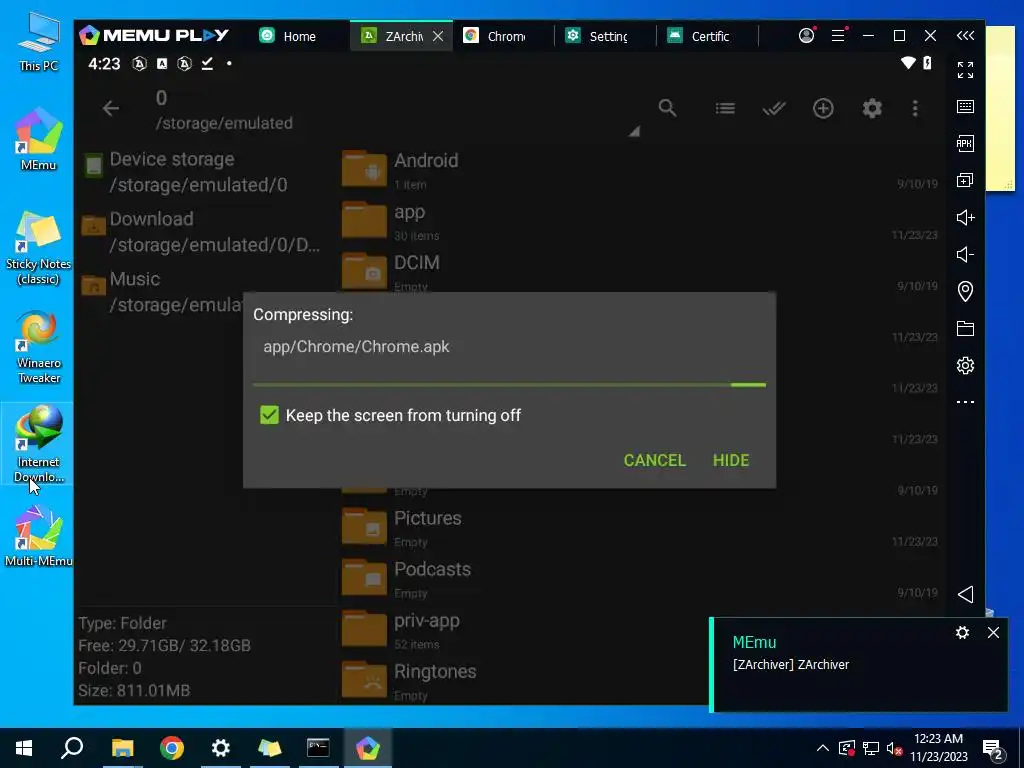Open This PC desktop icon
This screenshot has height=768, width=1024.
[39, 42]
